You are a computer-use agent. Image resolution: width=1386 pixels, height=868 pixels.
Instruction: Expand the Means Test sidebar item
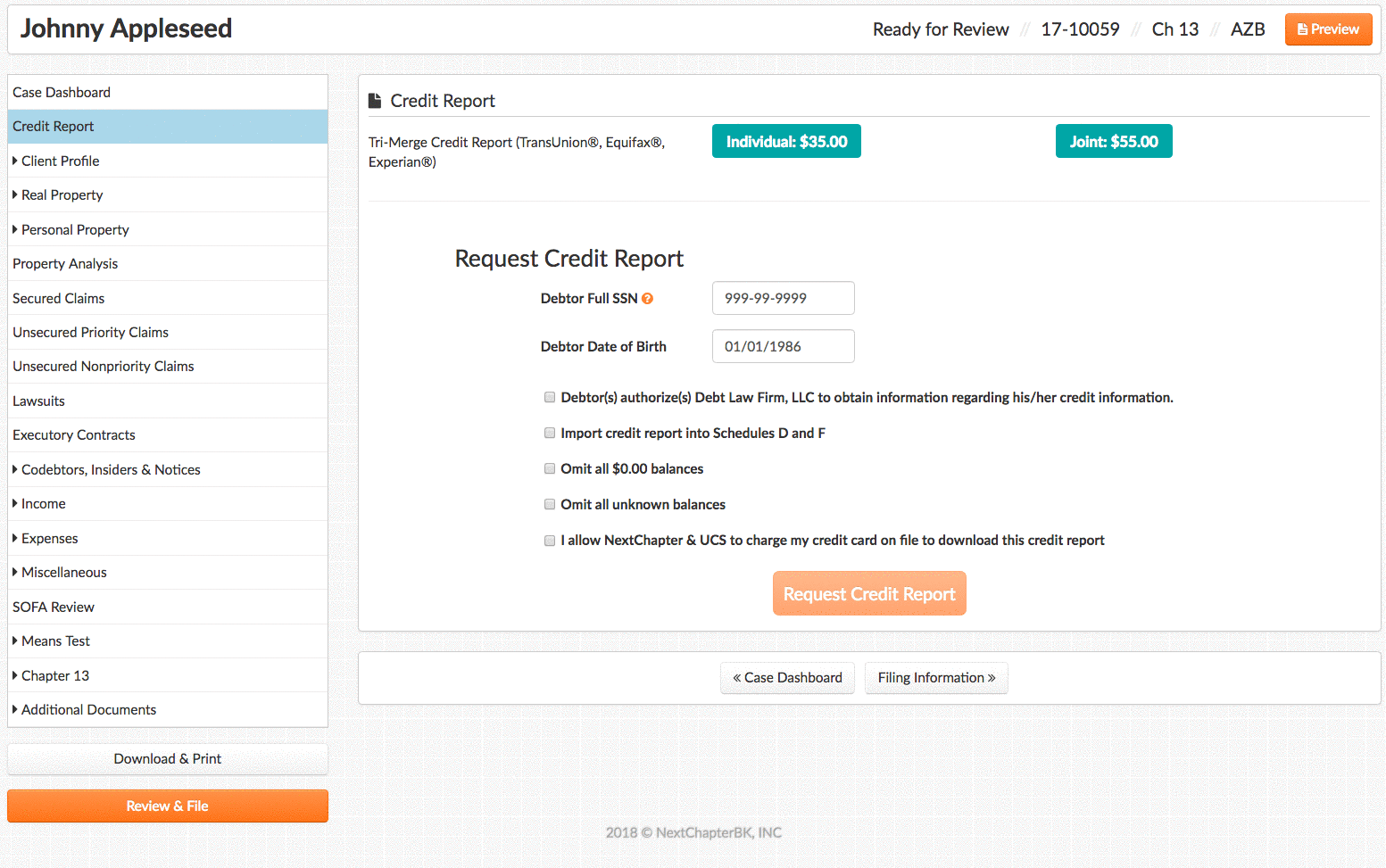(55, 641)
